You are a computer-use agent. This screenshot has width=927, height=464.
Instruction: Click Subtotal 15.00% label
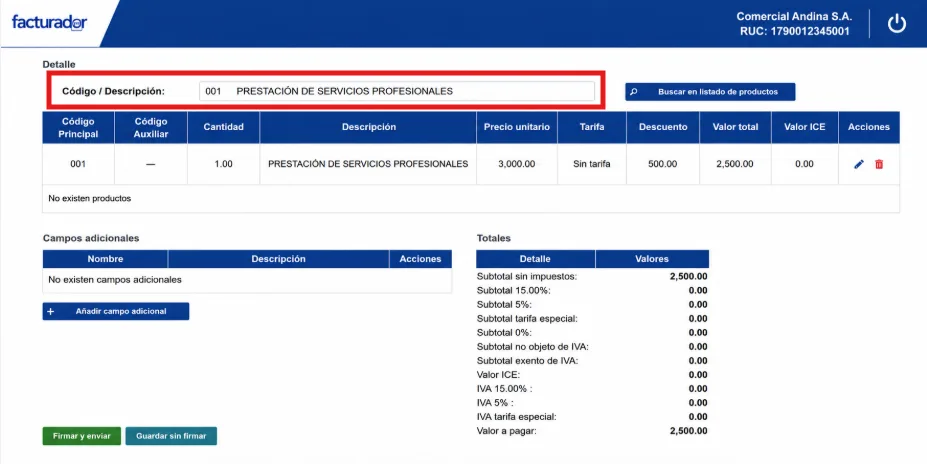[x=514, y=290]
